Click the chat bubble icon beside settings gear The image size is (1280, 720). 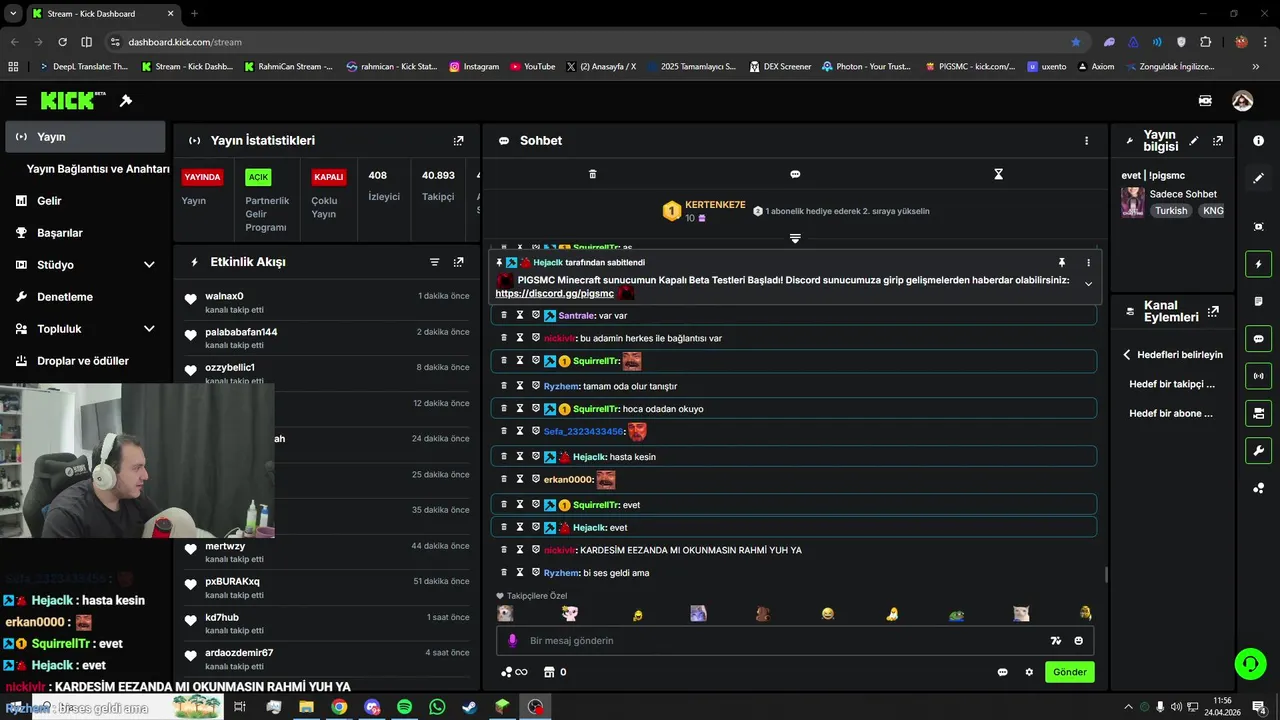click(x=1002, y=672)
